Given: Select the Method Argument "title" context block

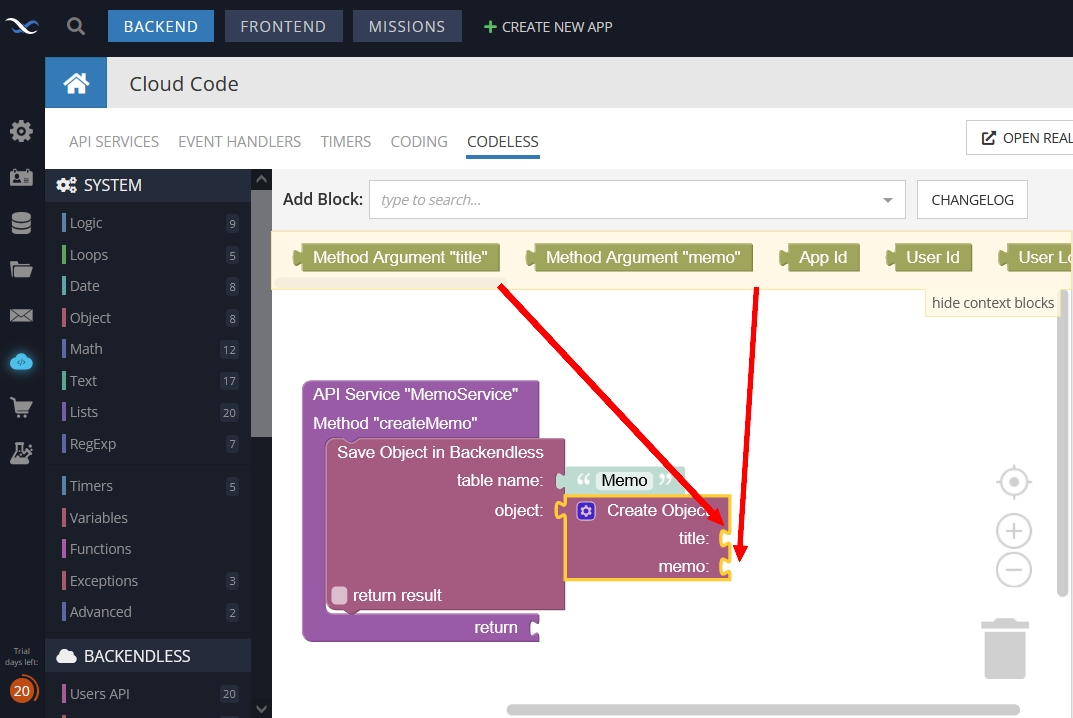Looking at the screenshot, I should (x=396, y=257).
